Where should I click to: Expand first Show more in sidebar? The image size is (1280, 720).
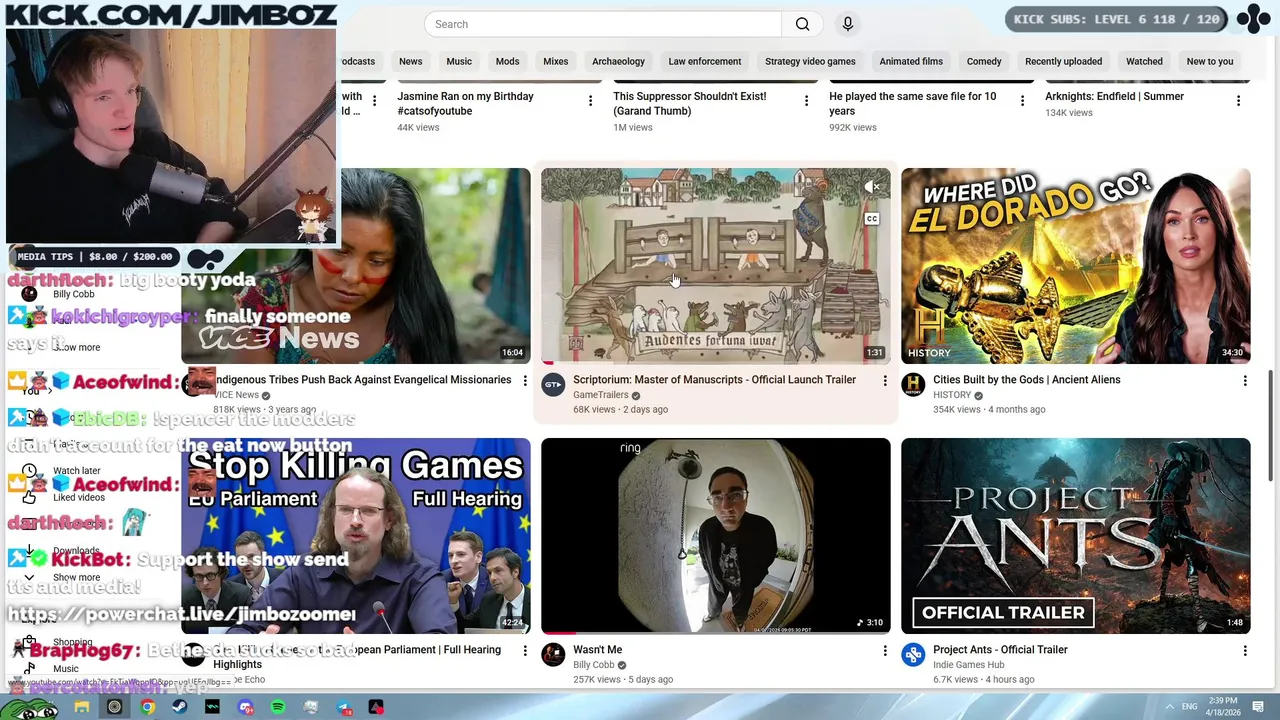77,347
